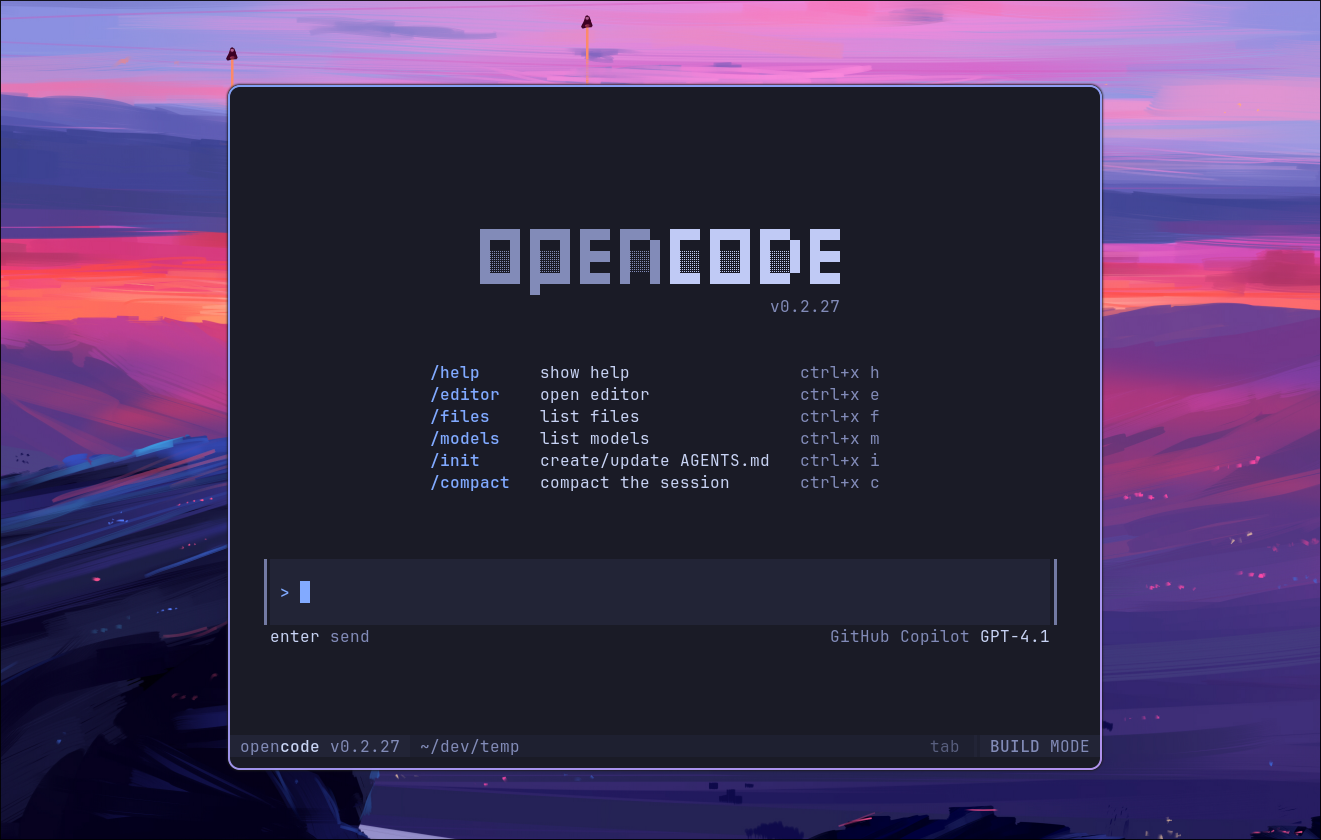Click the /init command
This screenshot has width=1321, height=840.
(455, 461)
